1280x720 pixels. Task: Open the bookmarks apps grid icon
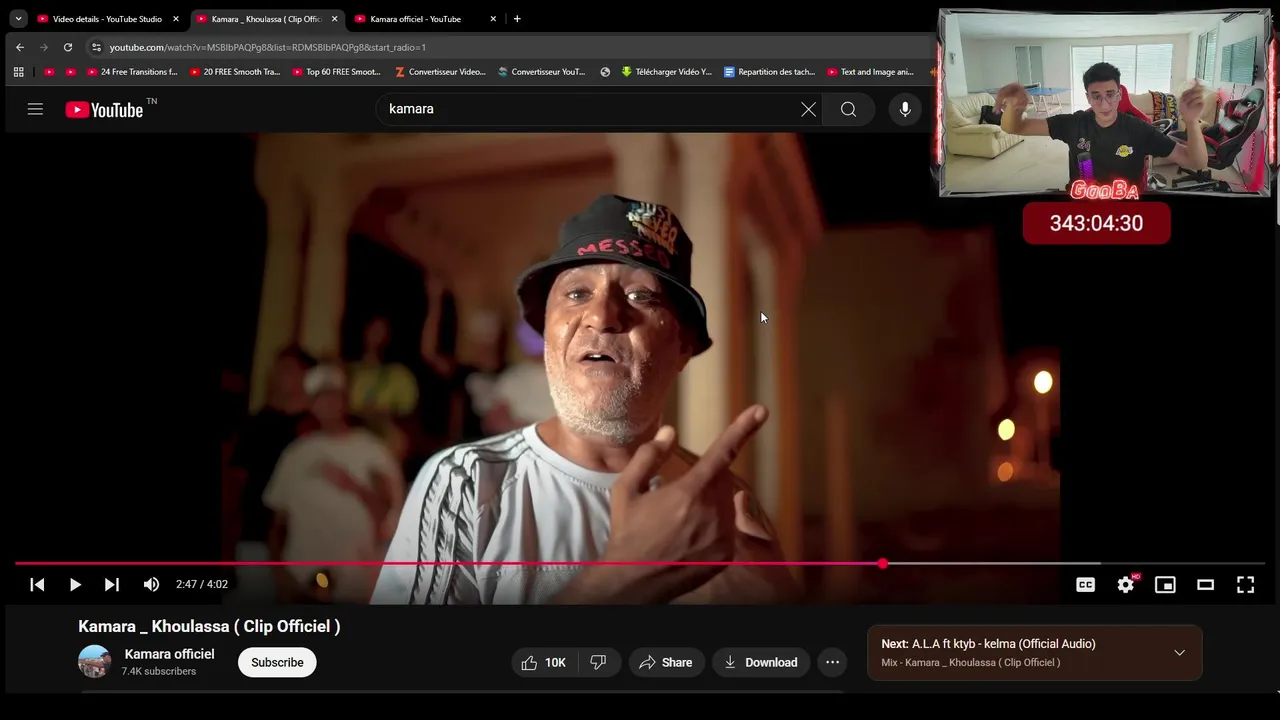click(19, 72)
